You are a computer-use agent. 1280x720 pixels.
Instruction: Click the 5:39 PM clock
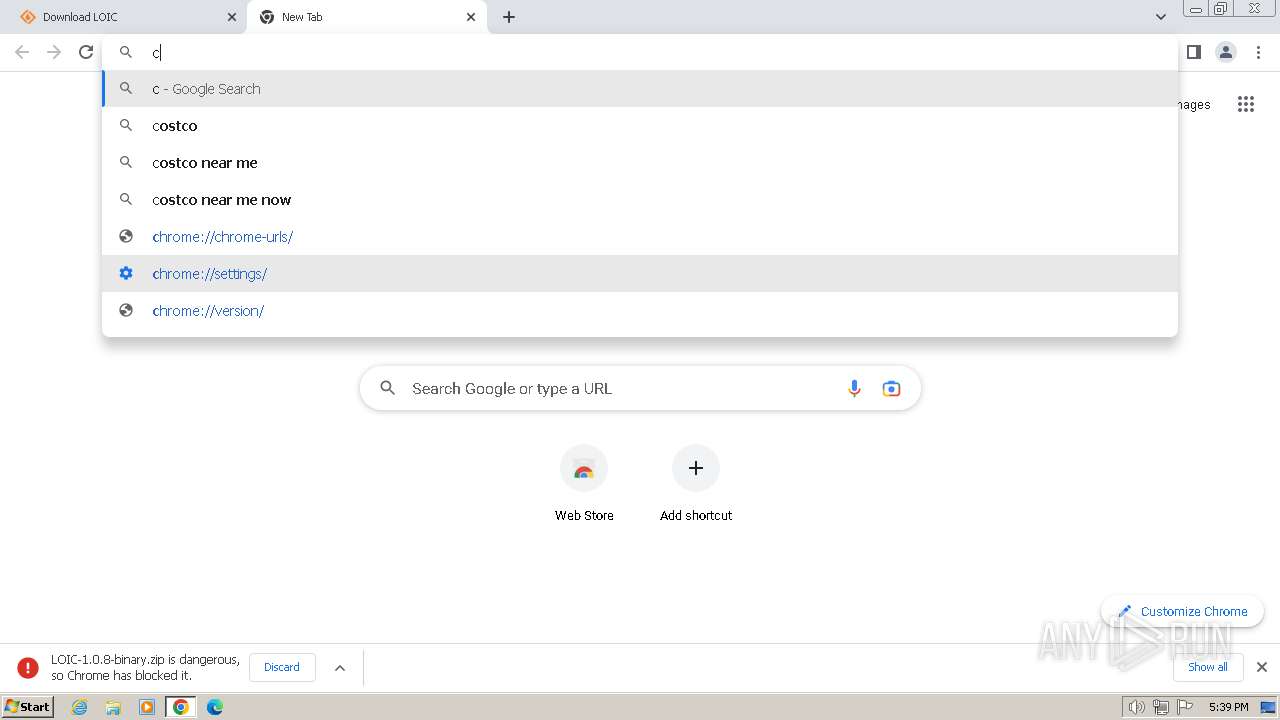point(1228,707)
